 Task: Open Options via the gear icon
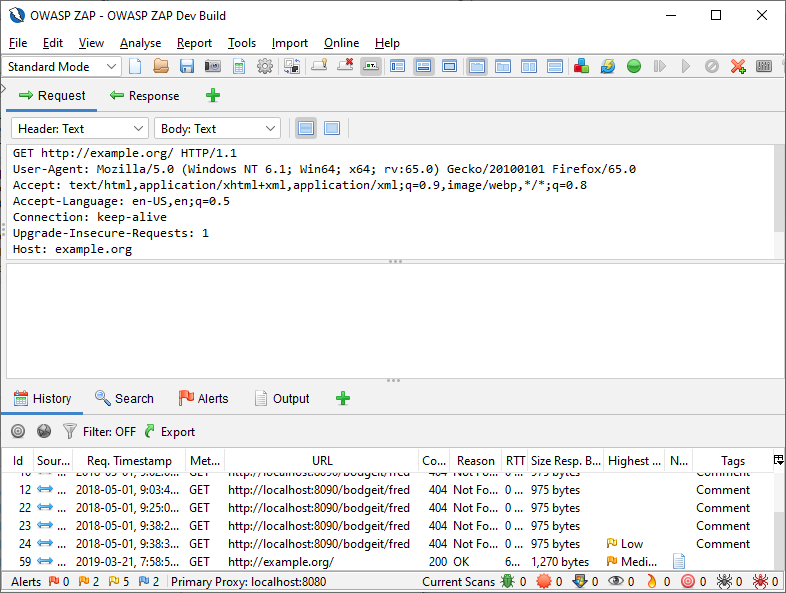tap(265, 67)
